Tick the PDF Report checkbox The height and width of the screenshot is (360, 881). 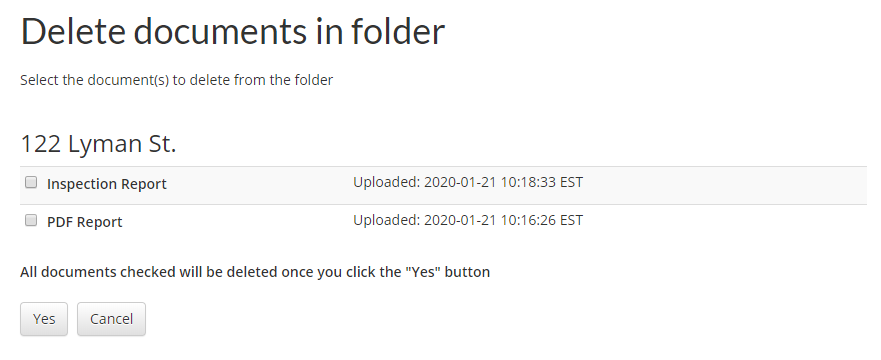(x=31, y=220)
